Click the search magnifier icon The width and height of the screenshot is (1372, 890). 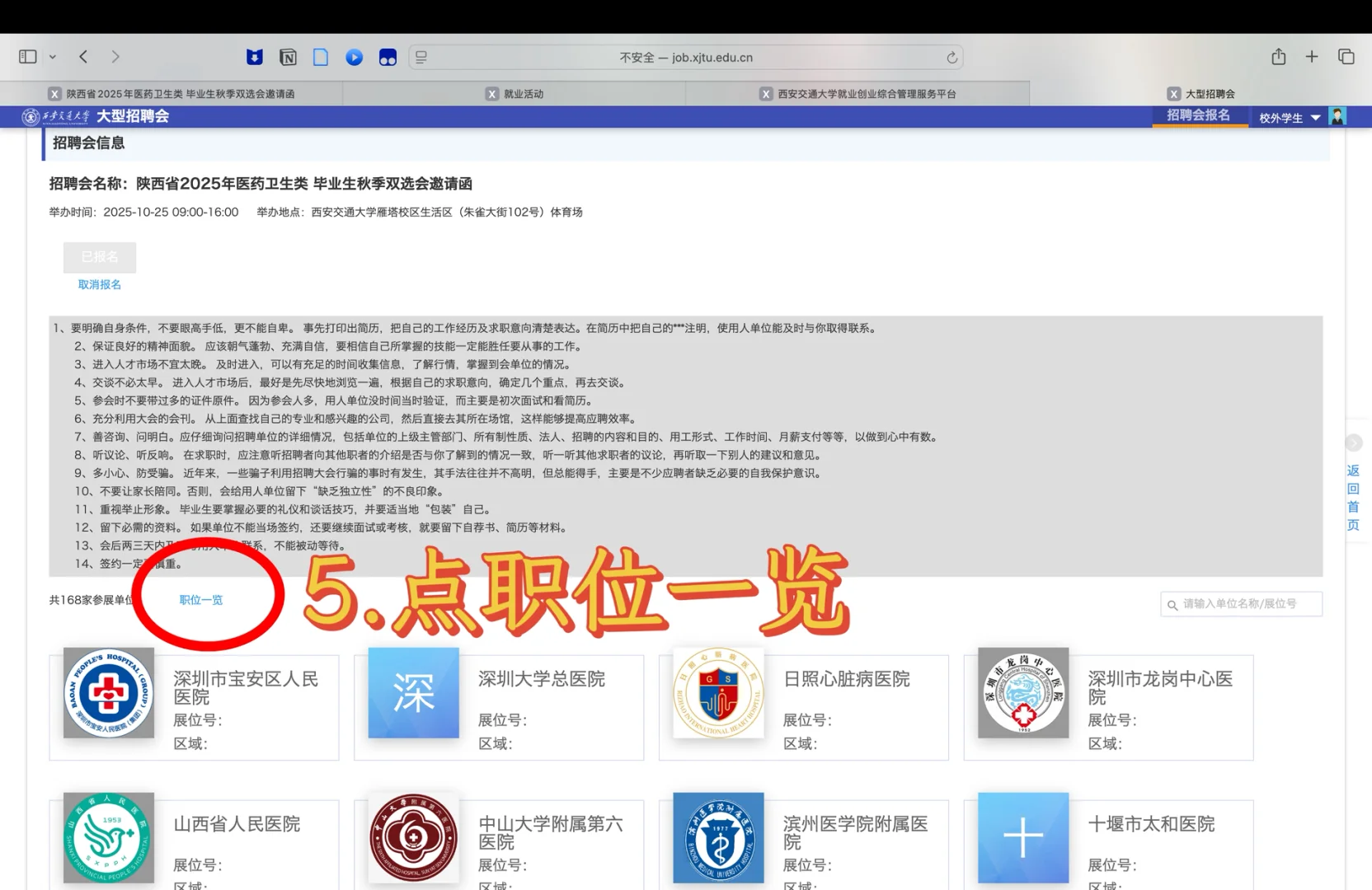coord(1172,605)
